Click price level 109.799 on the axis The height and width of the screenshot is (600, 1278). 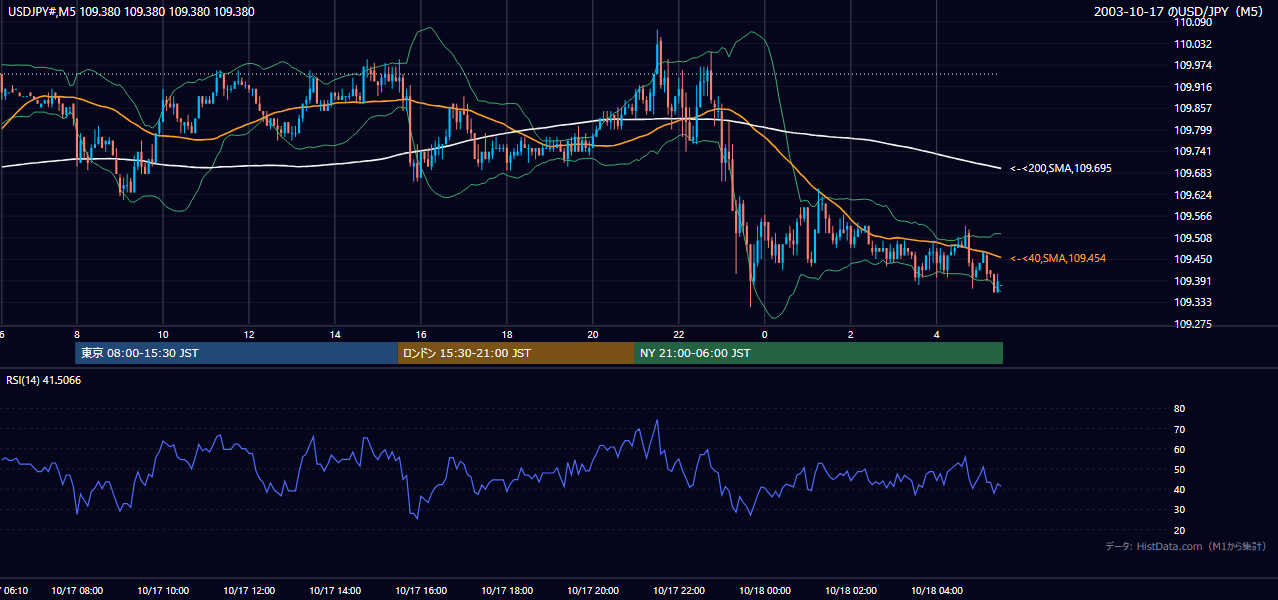1194,130
